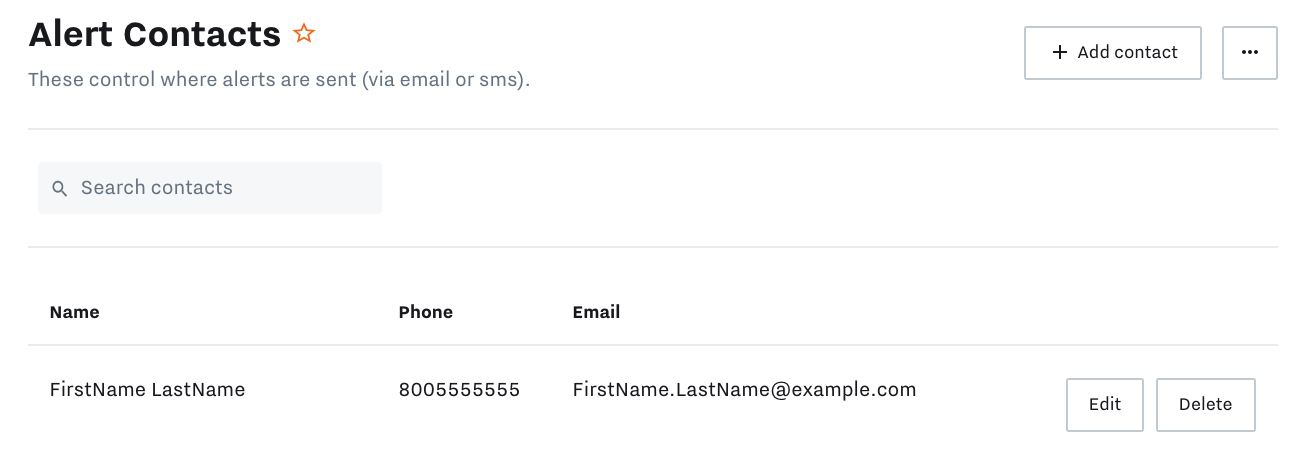Click the magnifying glass search icon

pyautogui.click(x=59, y=188)
